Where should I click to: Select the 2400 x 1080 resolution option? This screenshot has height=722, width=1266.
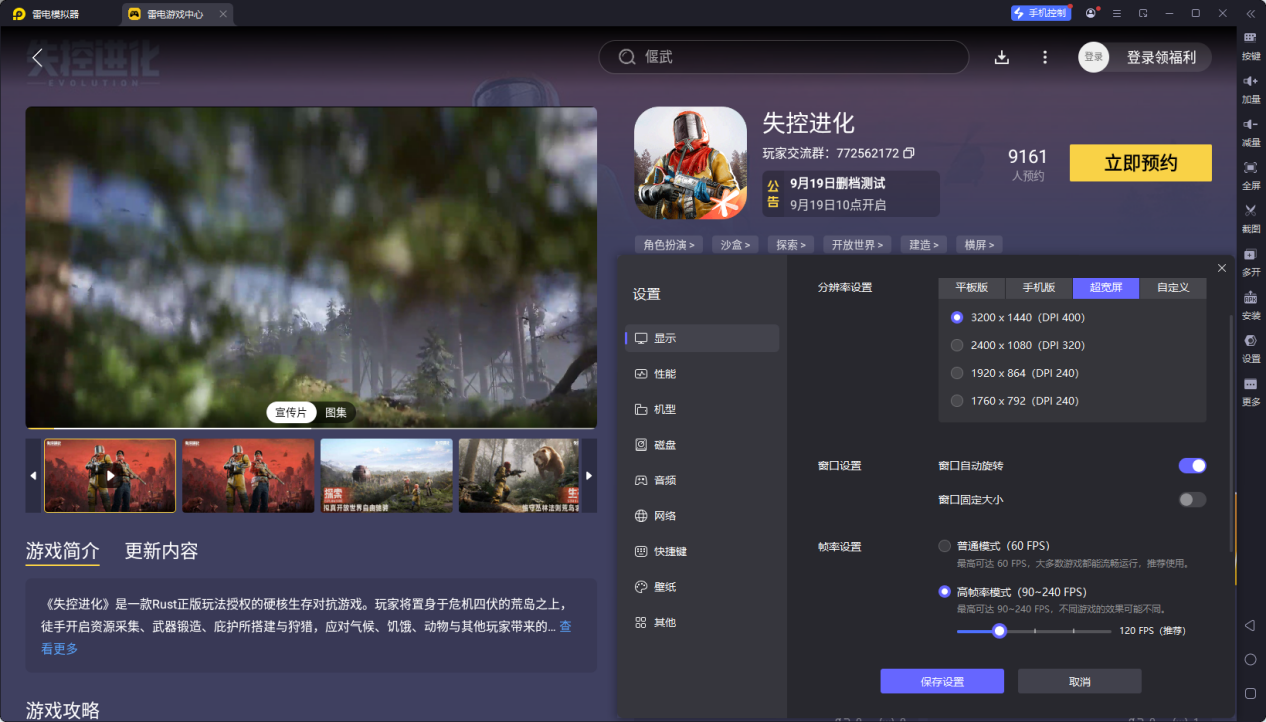(x=957, y=345)
